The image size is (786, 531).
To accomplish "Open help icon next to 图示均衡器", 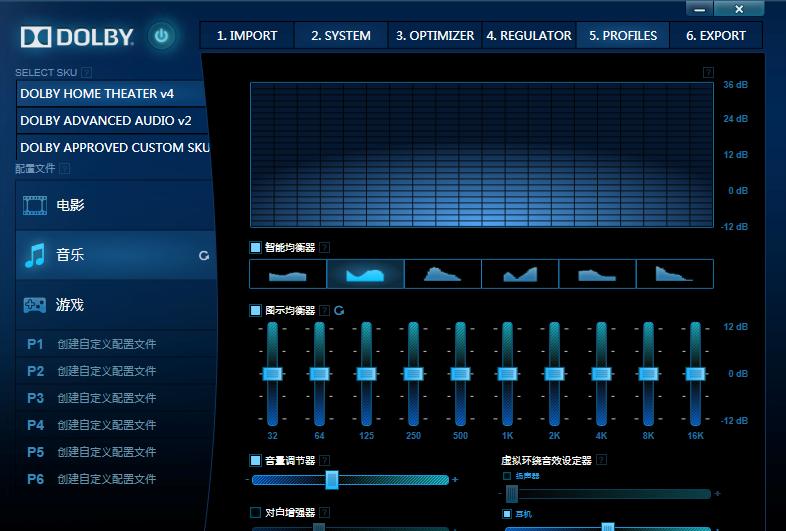I will tap(325, 310).
